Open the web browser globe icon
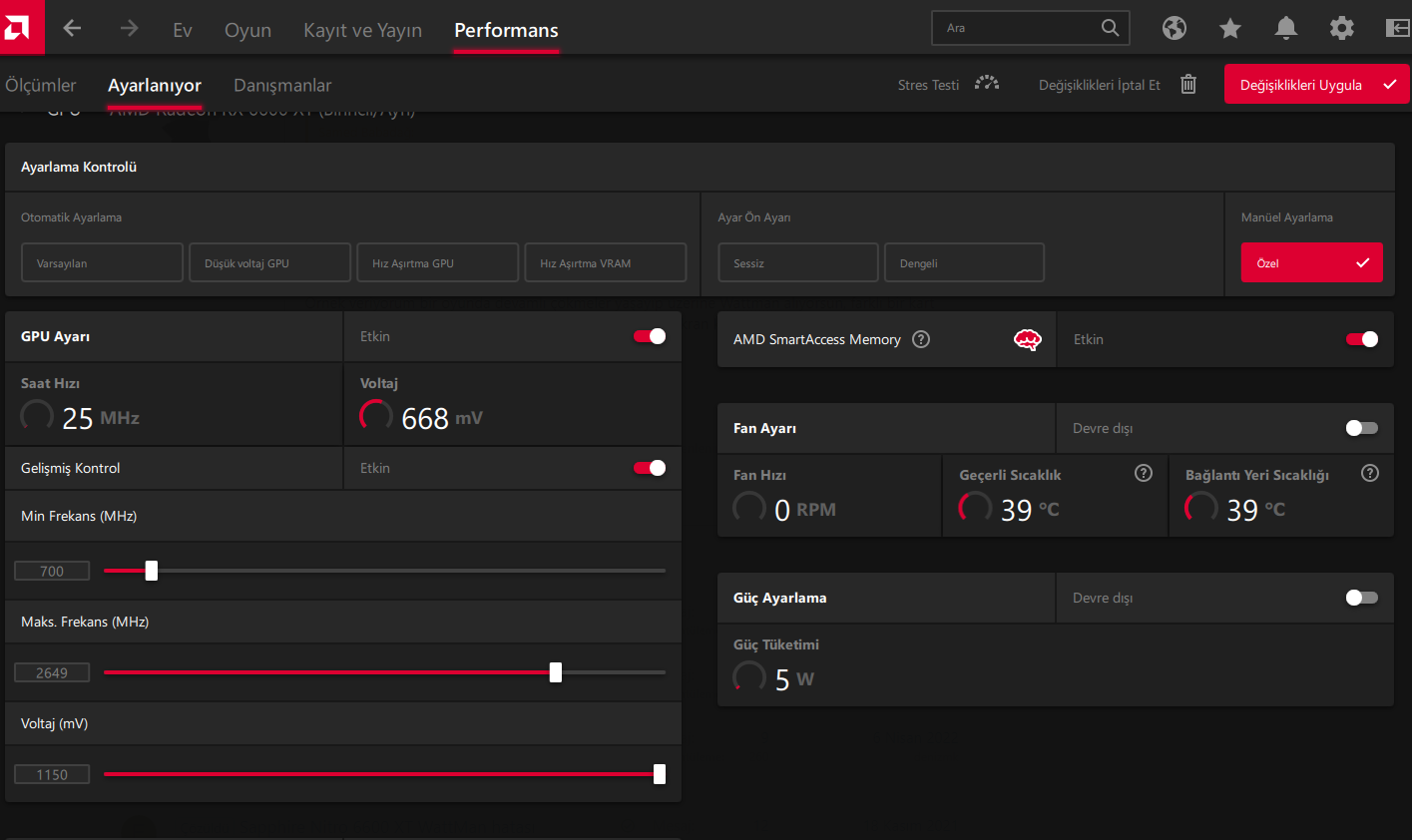The width and height of the screenshot is (1412, 840). click(1175, 28)
